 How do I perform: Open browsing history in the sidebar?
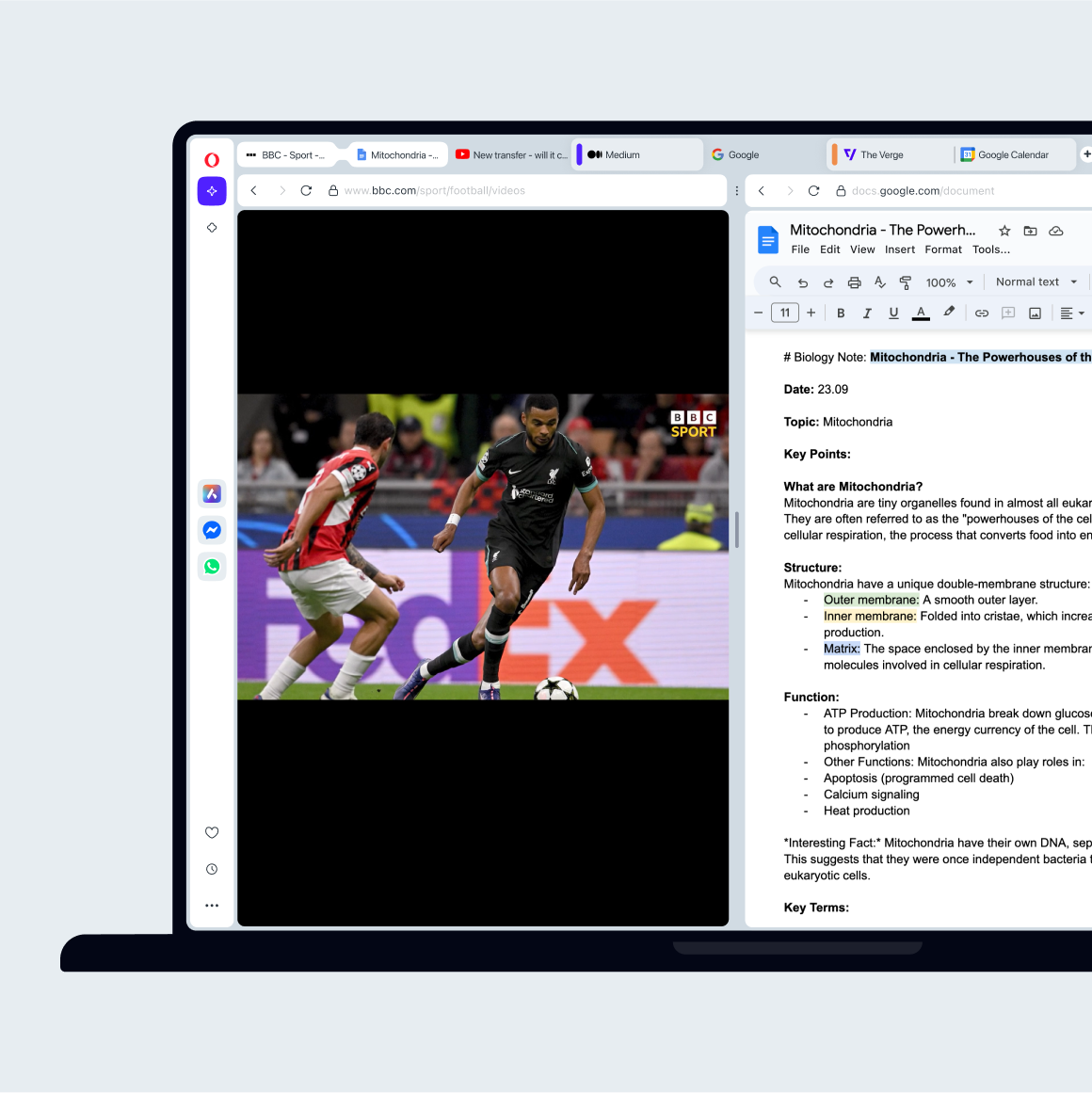pyautogui.click(x=212, y=868)
